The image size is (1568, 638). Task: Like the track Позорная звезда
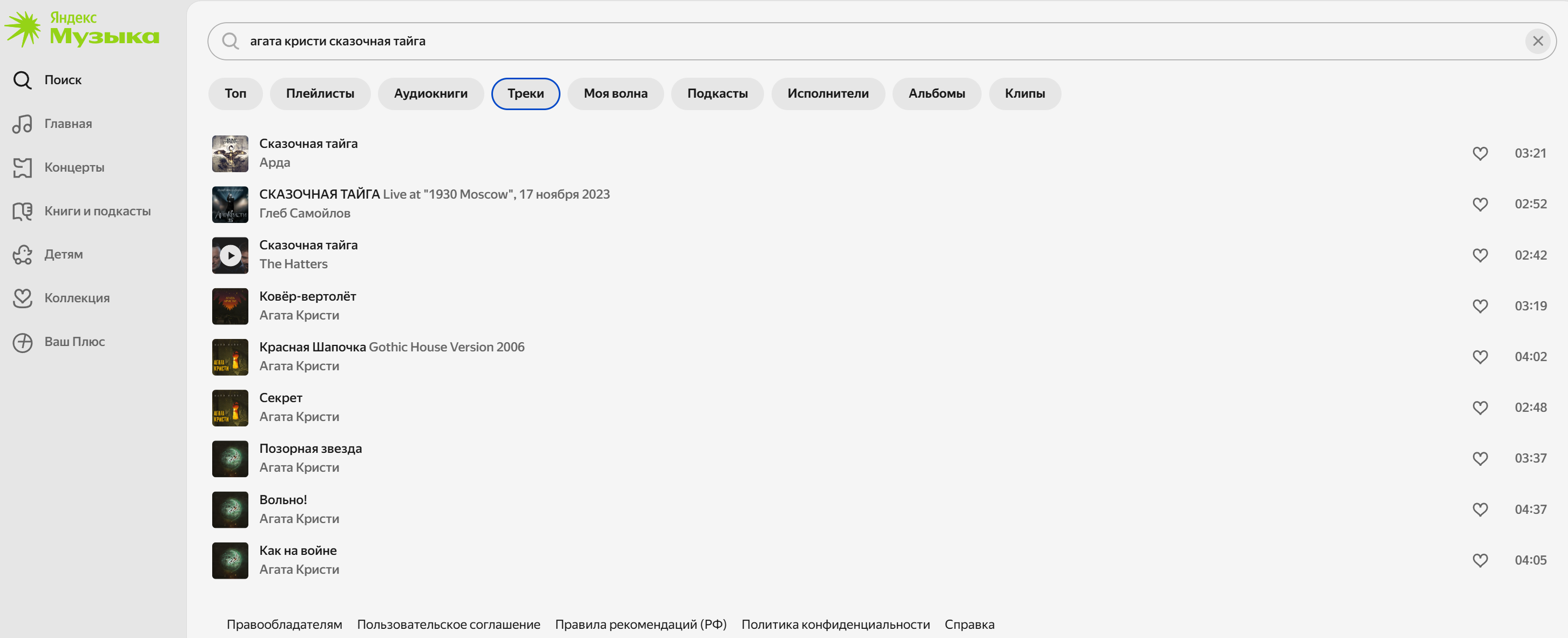1480,458
